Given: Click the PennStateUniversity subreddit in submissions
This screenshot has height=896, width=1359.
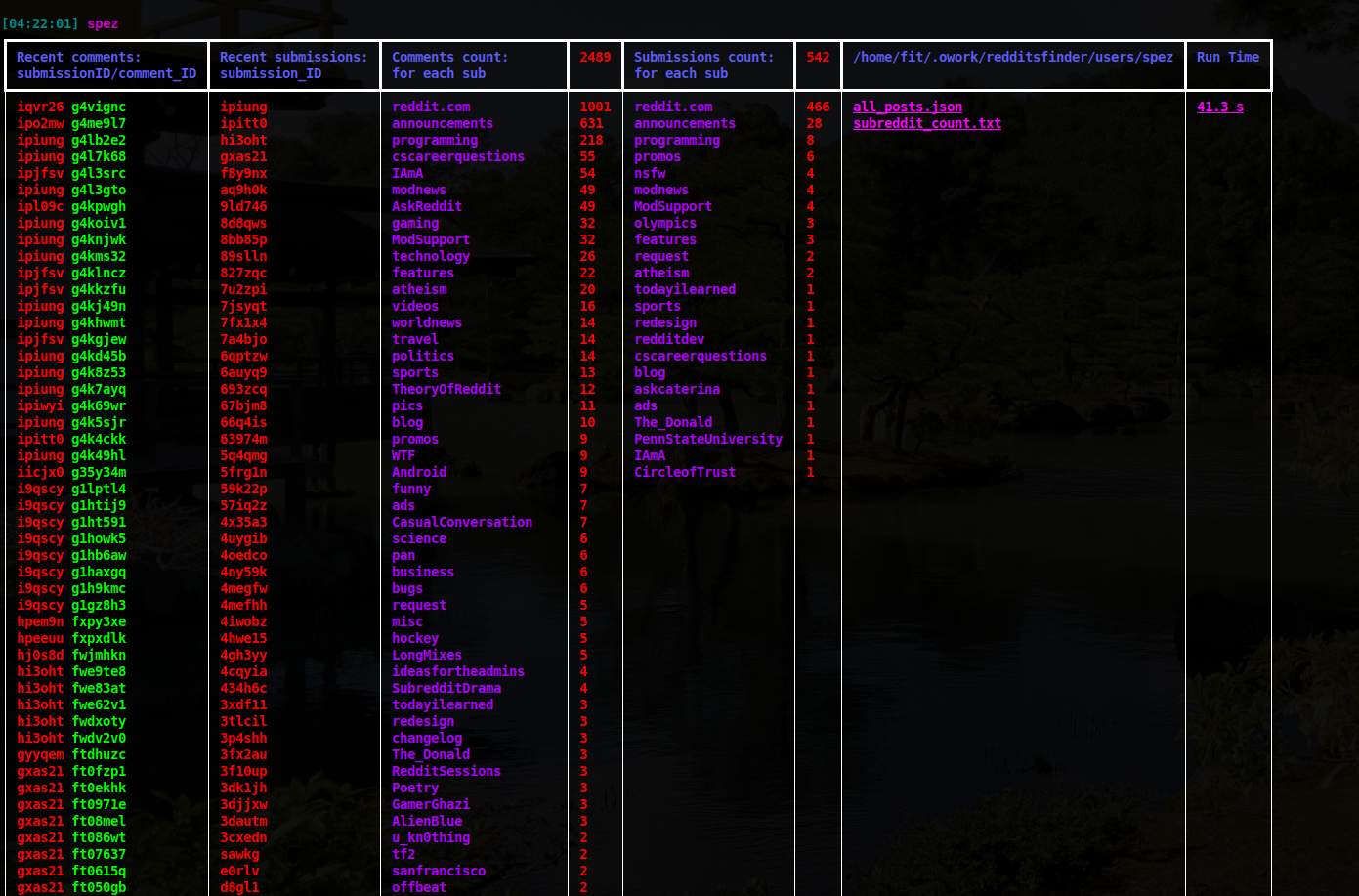Looking at the screenshot, I should pos(708,439).
